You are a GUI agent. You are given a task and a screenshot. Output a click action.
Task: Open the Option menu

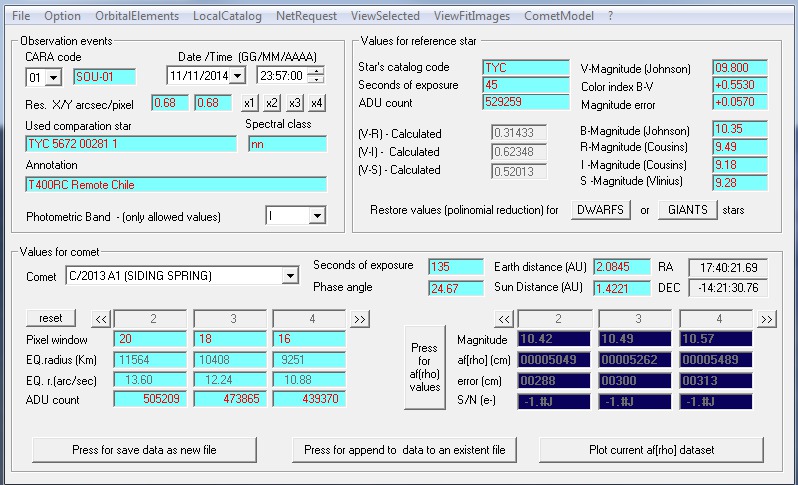pyautogui.click(x=62, y=16)
